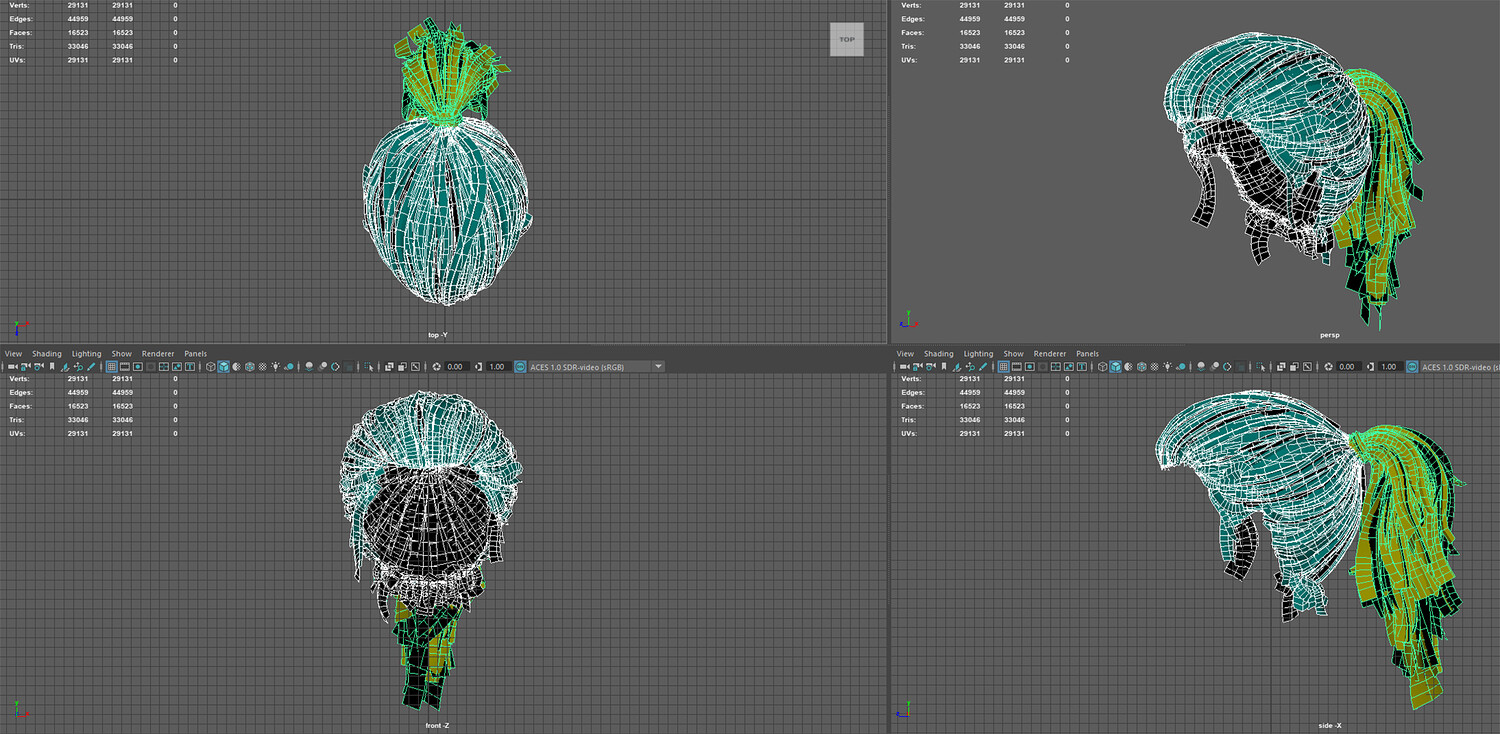The image size is (1500, 734).
Task: Click Bookmarks icon in side view toolbar
Action: (x=944, y=367)
